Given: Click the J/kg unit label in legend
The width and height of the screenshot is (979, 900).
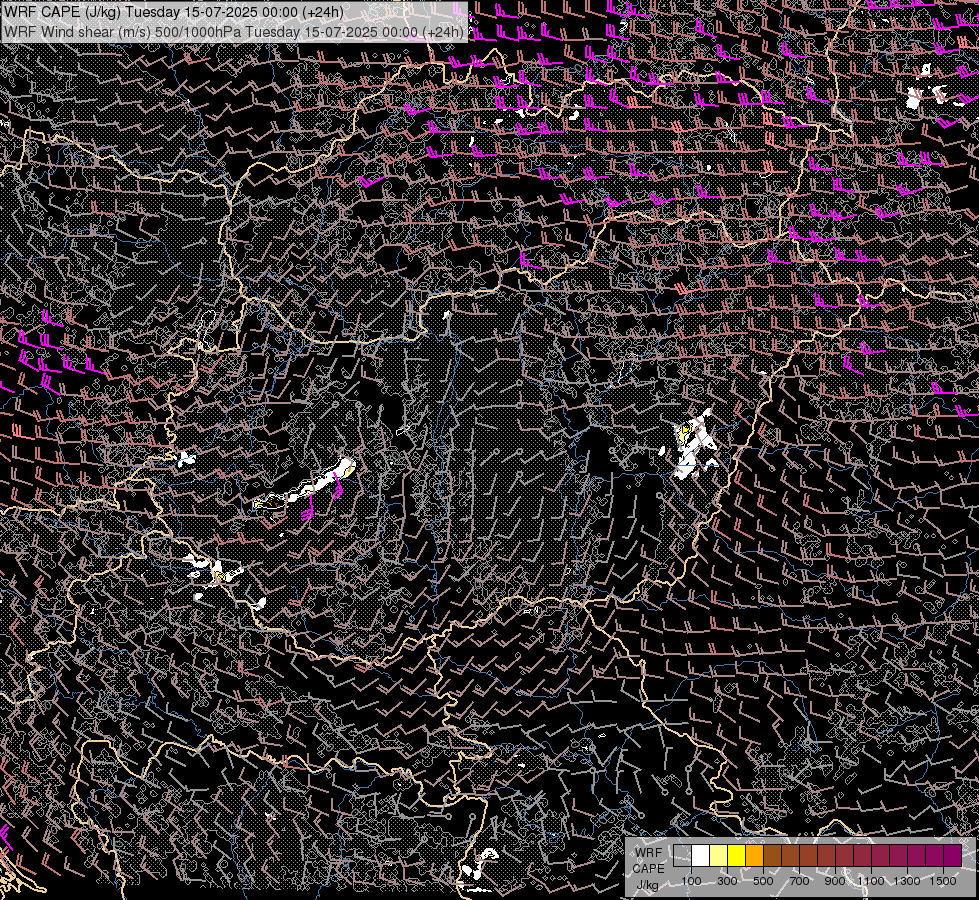Looking at the screenshot, I should coord(647,884).
